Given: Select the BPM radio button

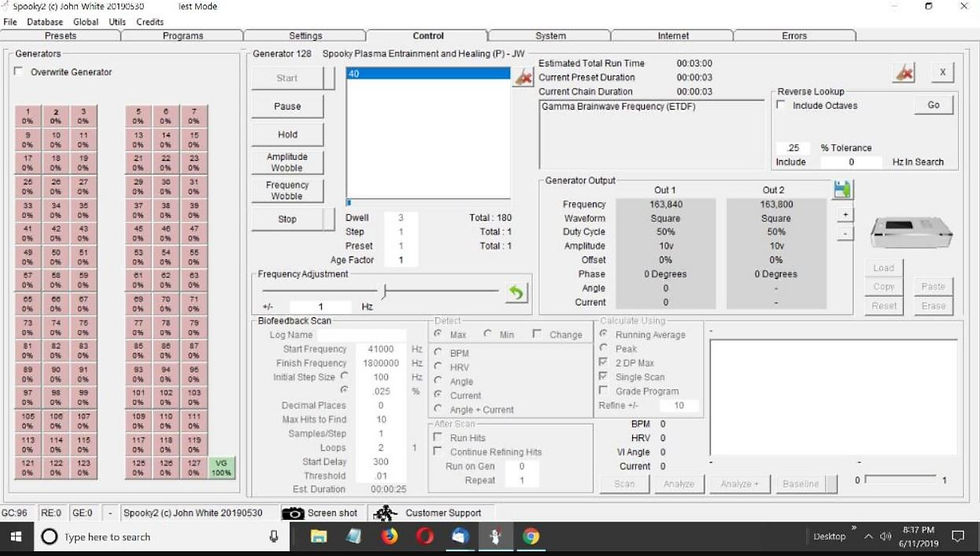Looking at the screenshot, I should point(438,352).
